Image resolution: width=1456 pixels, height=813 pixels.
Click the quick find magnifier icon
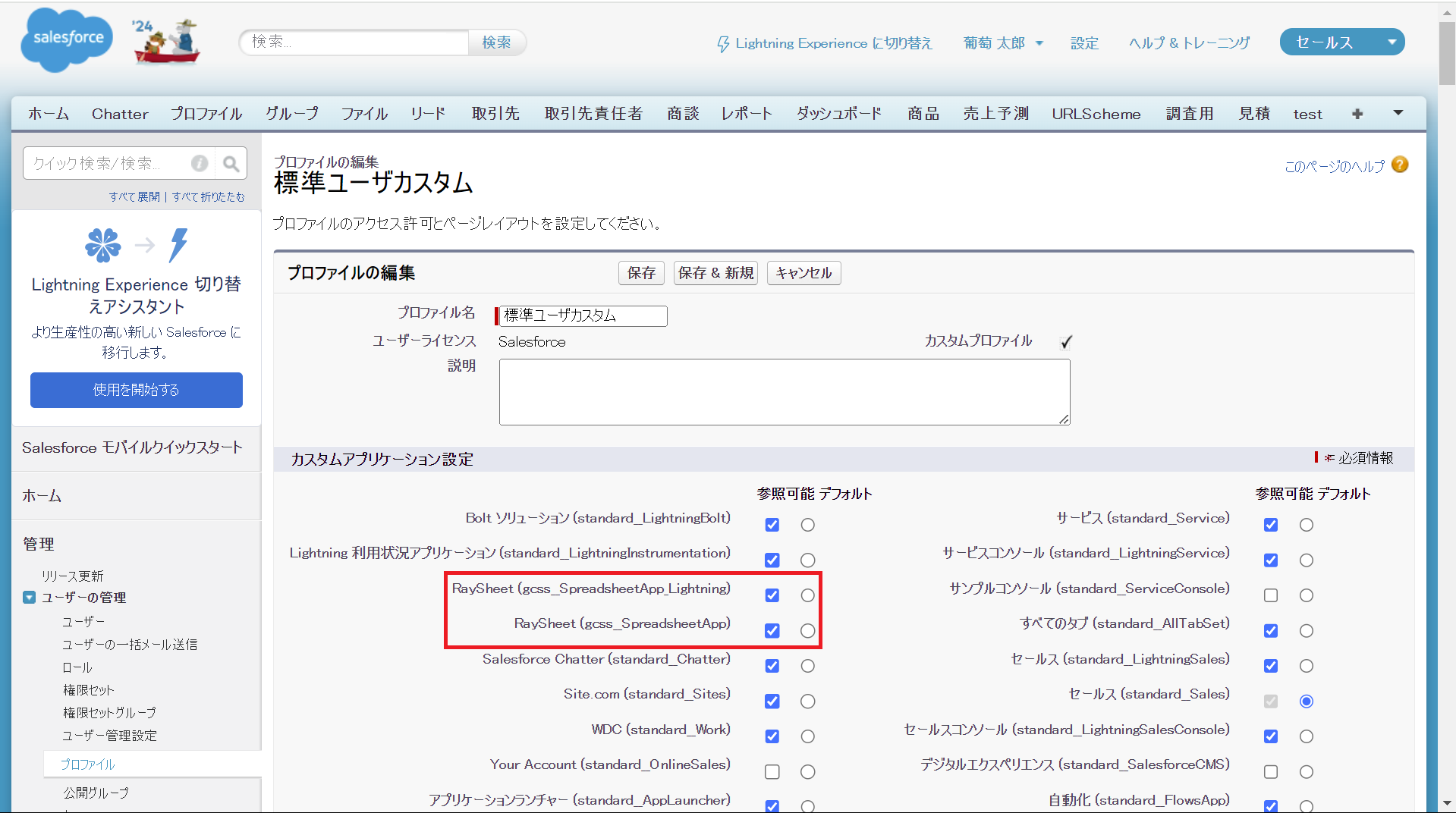coord(231,163)
